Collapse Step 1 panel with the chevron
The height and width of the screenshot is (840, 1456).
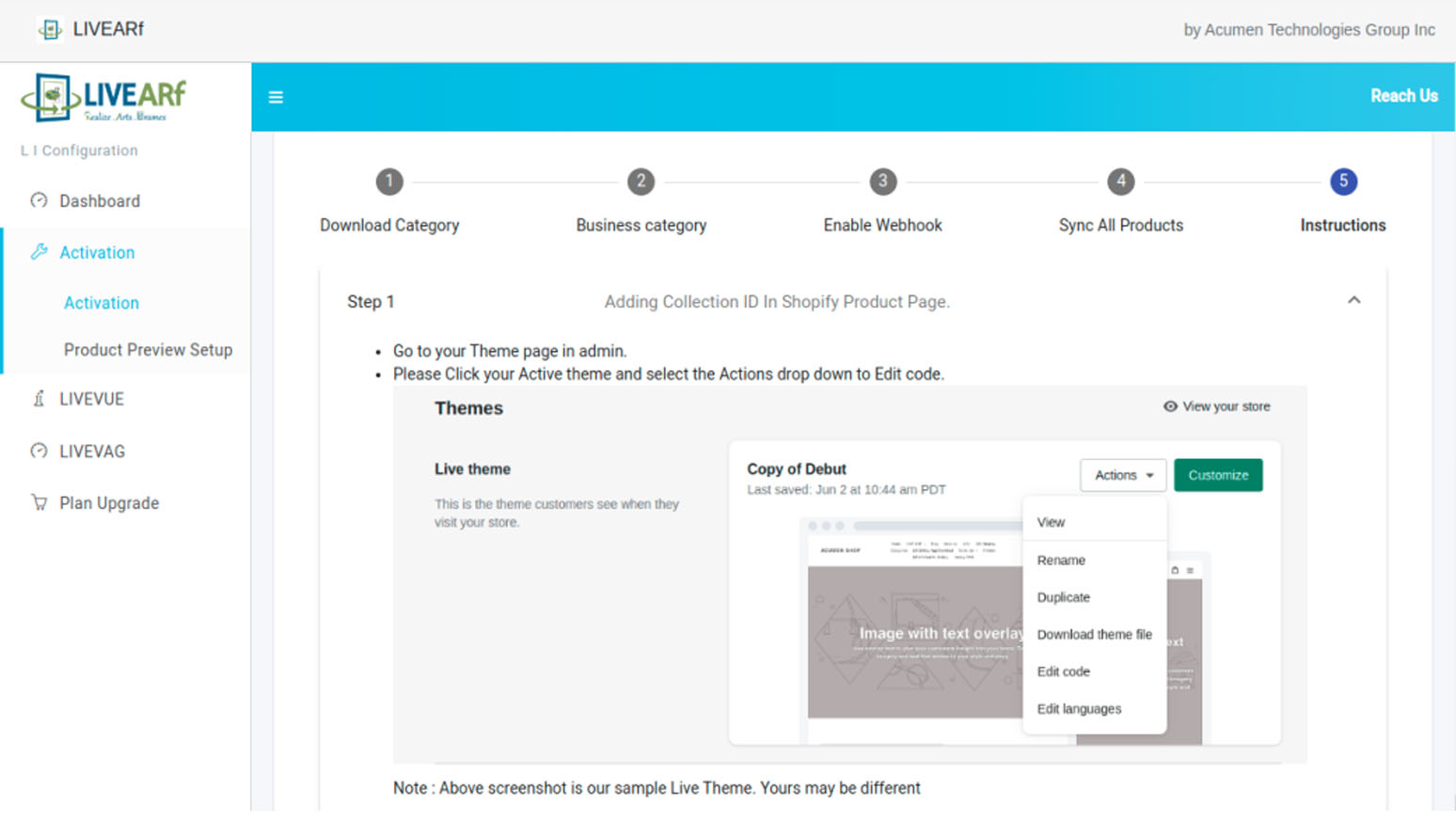click(x=1353, y=300)
